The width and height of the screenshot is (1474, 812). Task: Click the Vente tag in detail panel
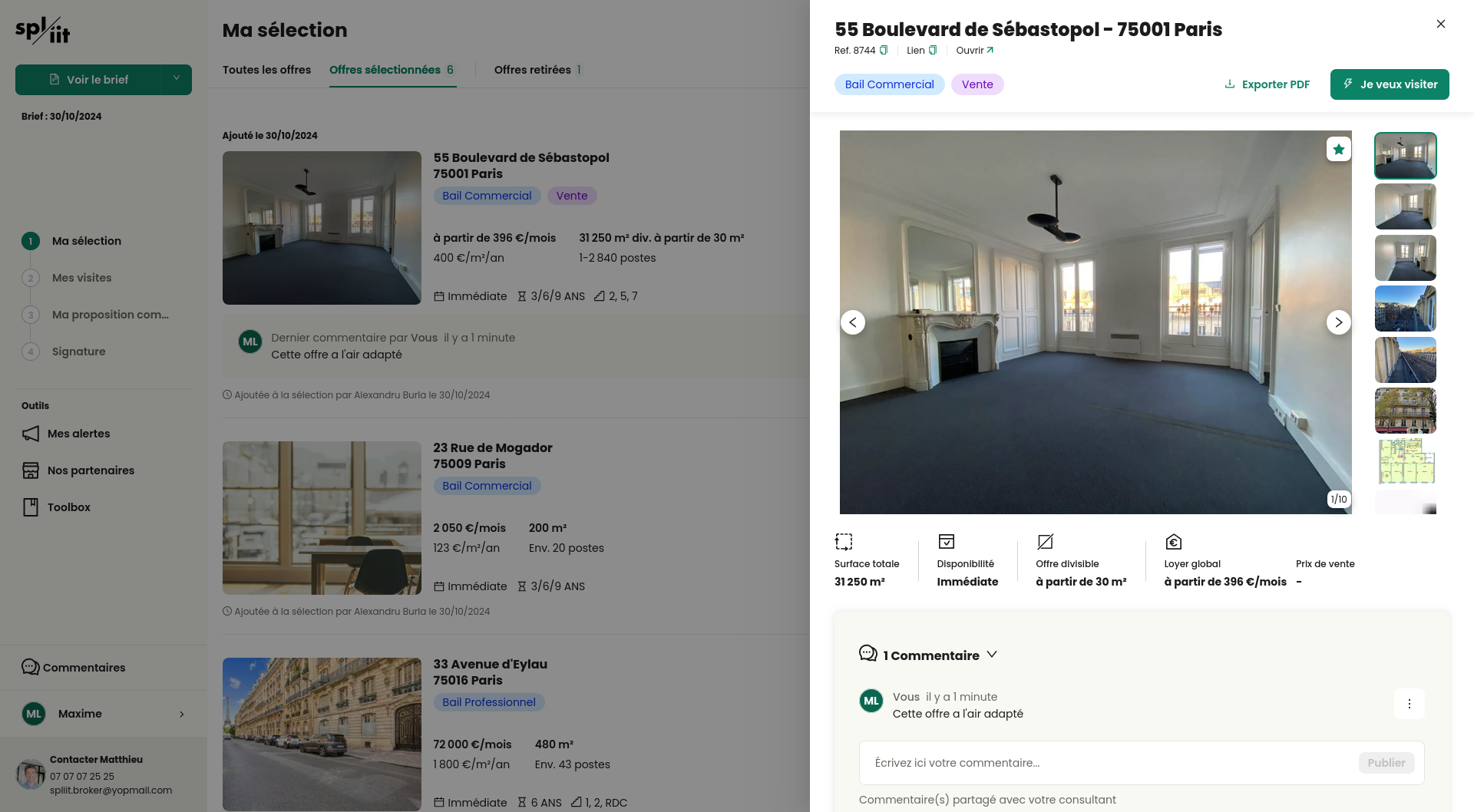(x=977, y=84)
